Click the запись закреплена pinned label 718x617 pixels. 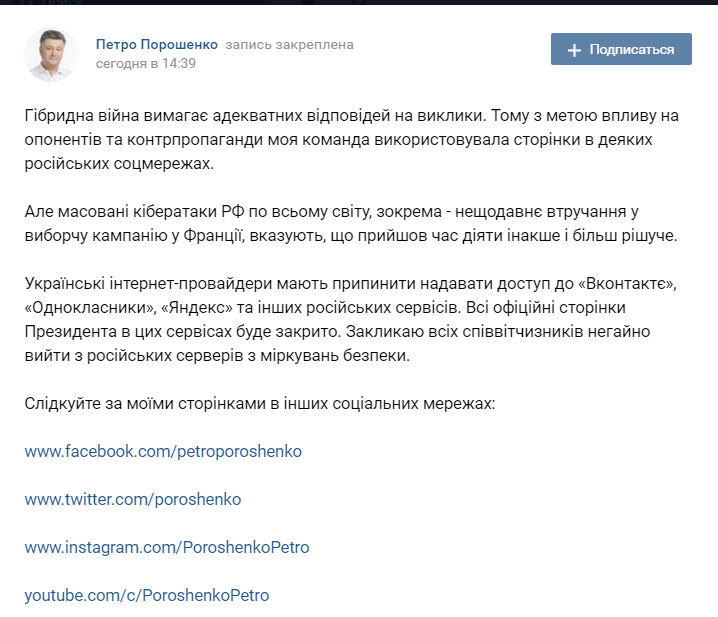289,45
